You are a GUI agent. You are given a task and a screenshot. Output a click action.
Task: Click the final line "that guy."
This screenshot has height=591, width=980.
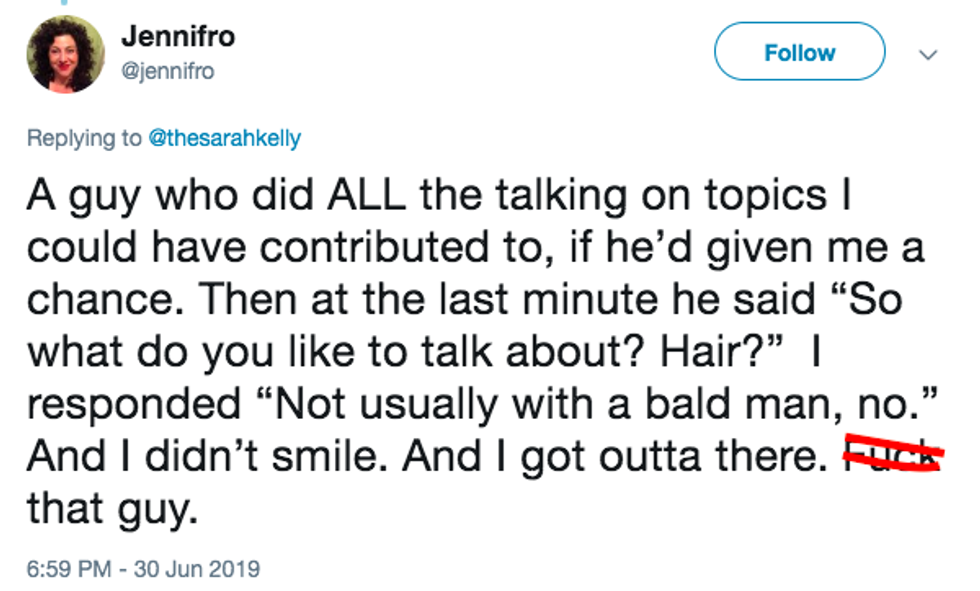tap(106, 509)
